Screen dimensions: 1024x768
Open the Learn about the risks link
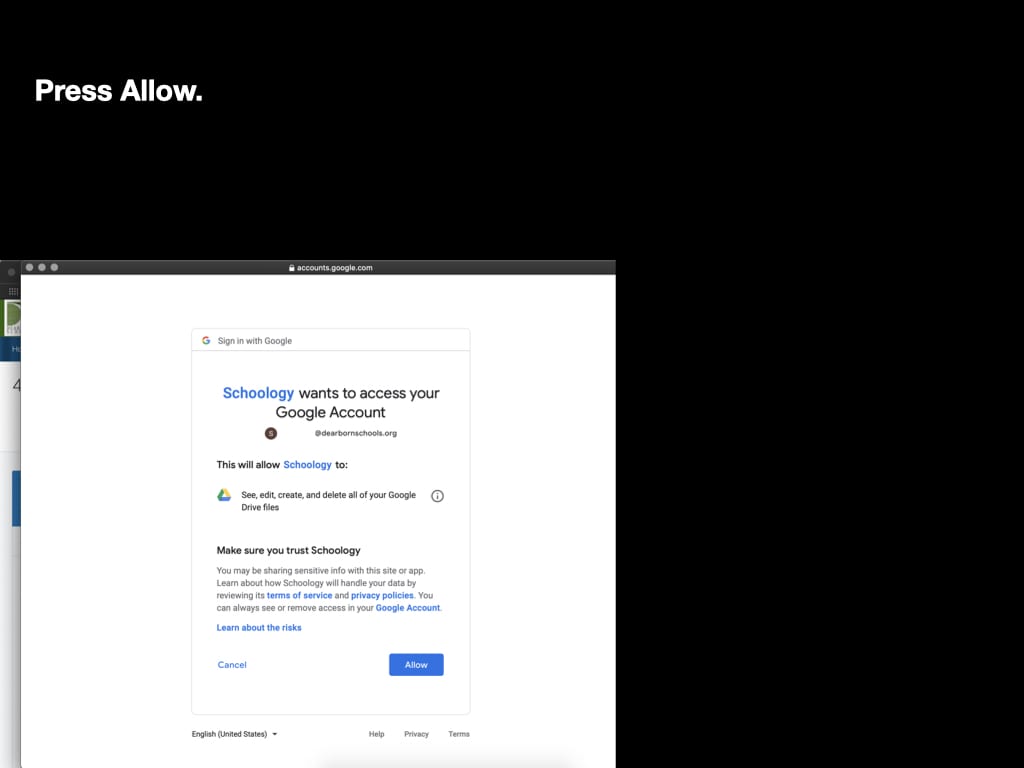[259, 628]
